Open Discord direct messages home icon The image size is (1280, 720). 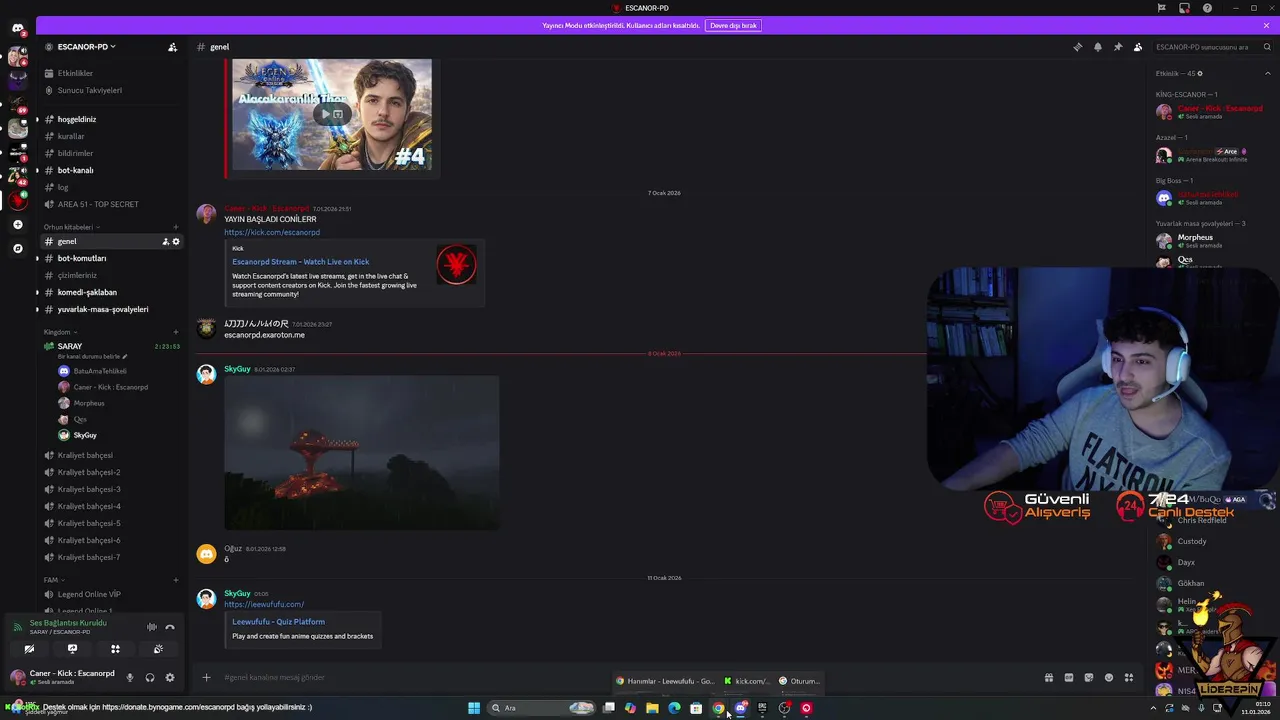pyautogui.click(x=18, y=28)
